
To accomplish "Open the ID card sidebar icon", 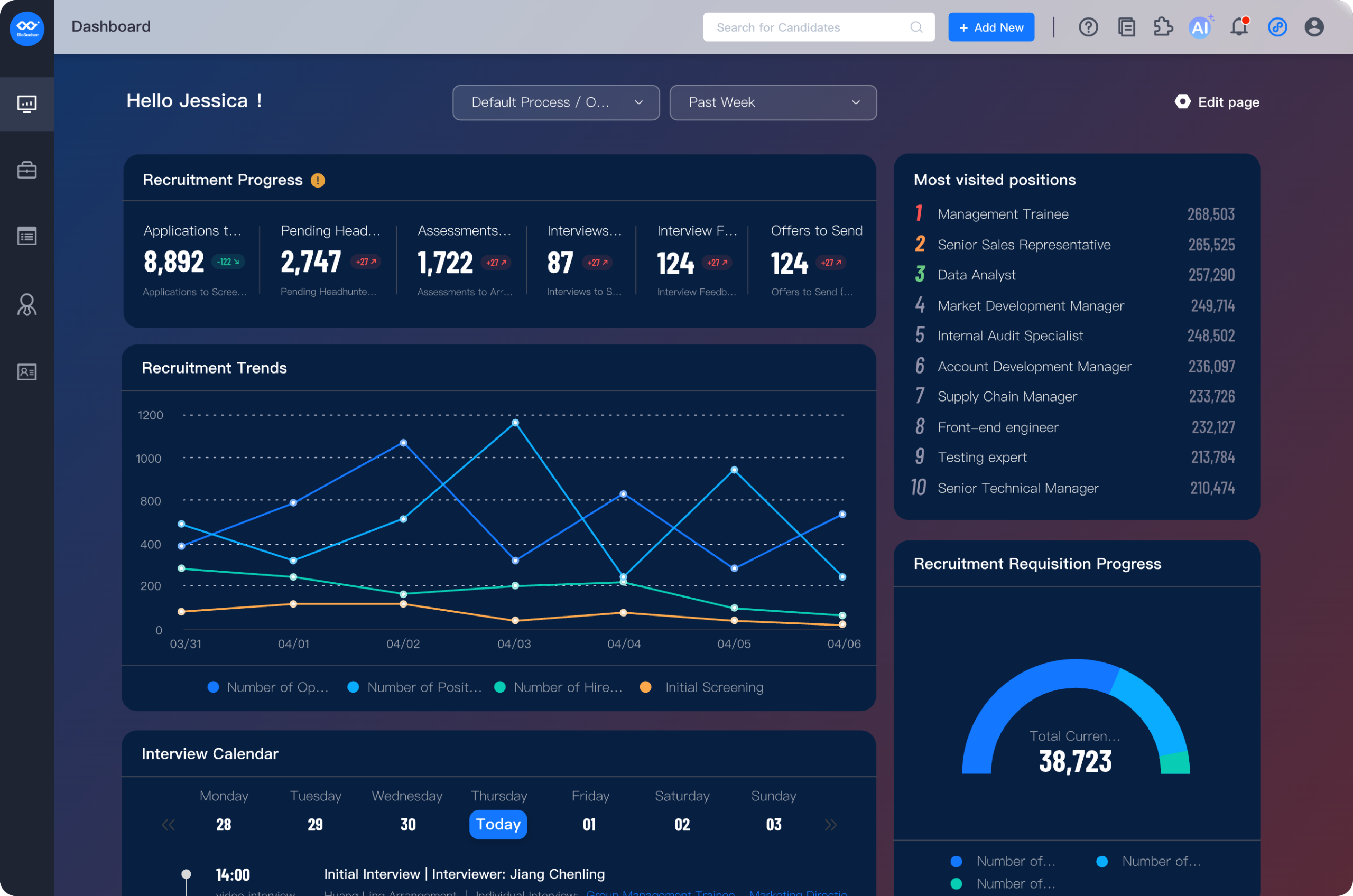I will (x=27, y=372).
